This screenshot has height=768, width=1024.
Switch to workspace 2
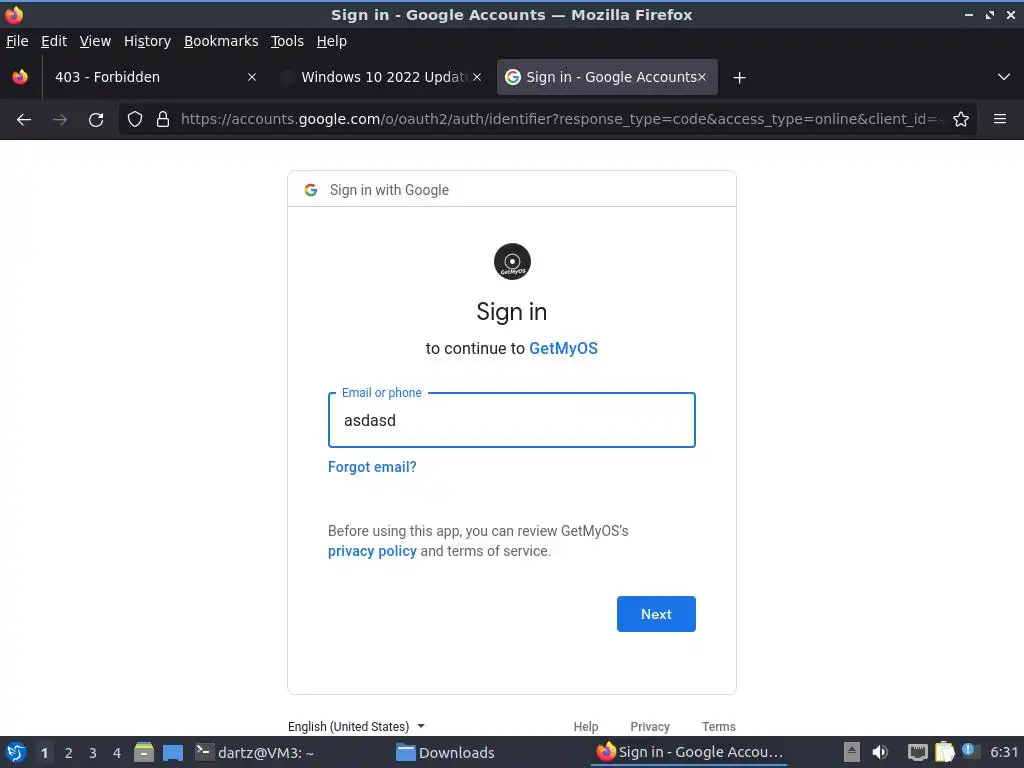(x=69, y=753)
